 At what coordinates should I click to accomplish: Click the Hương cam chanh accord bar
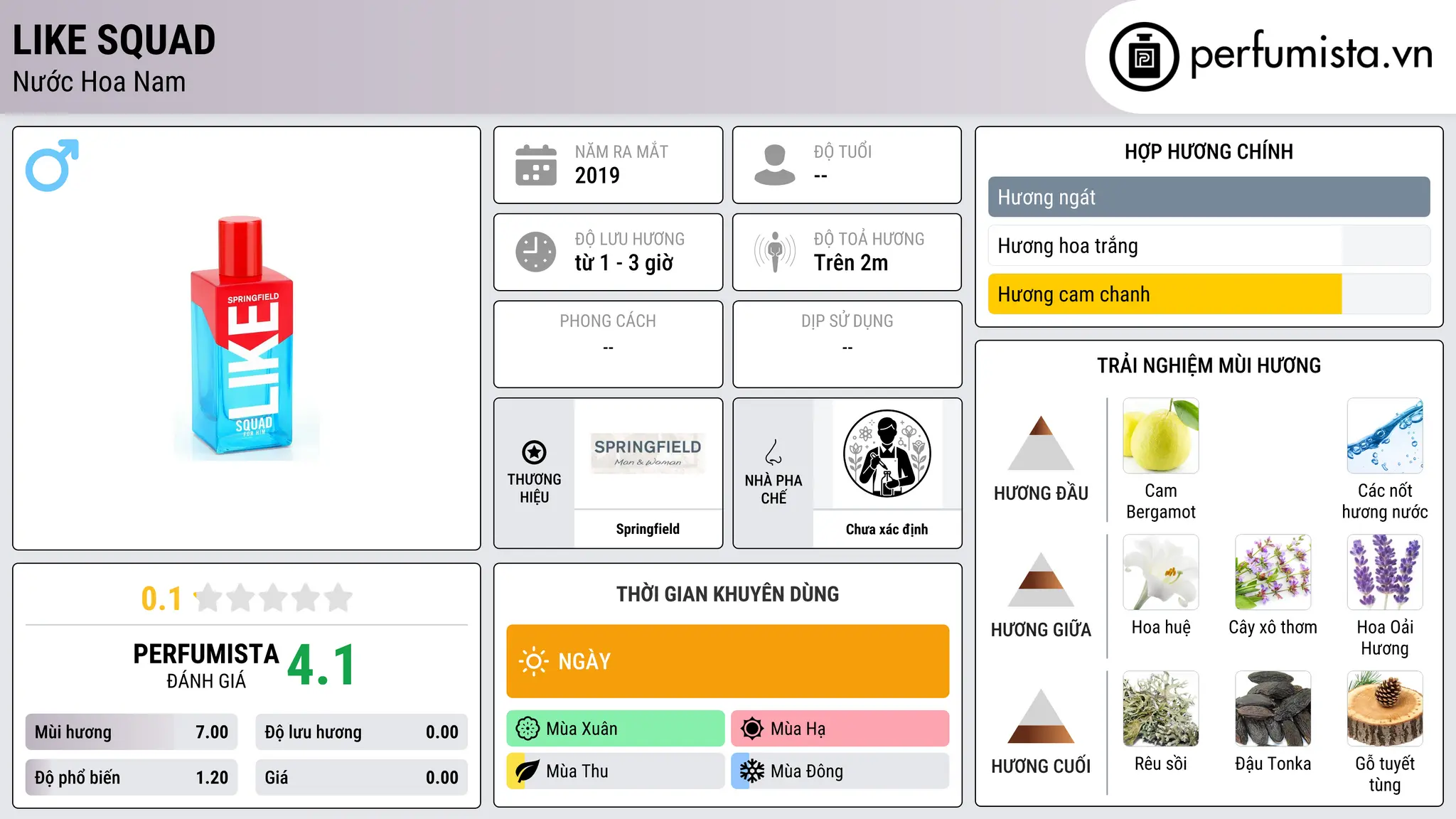(x=1209, y=294)
